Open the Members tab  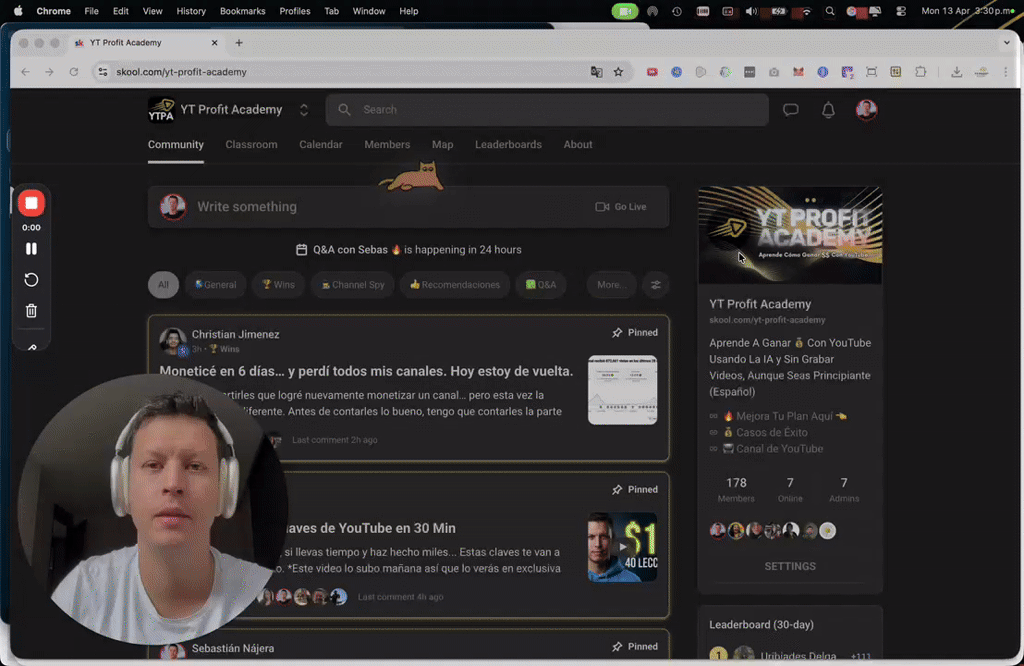(387, 145)
